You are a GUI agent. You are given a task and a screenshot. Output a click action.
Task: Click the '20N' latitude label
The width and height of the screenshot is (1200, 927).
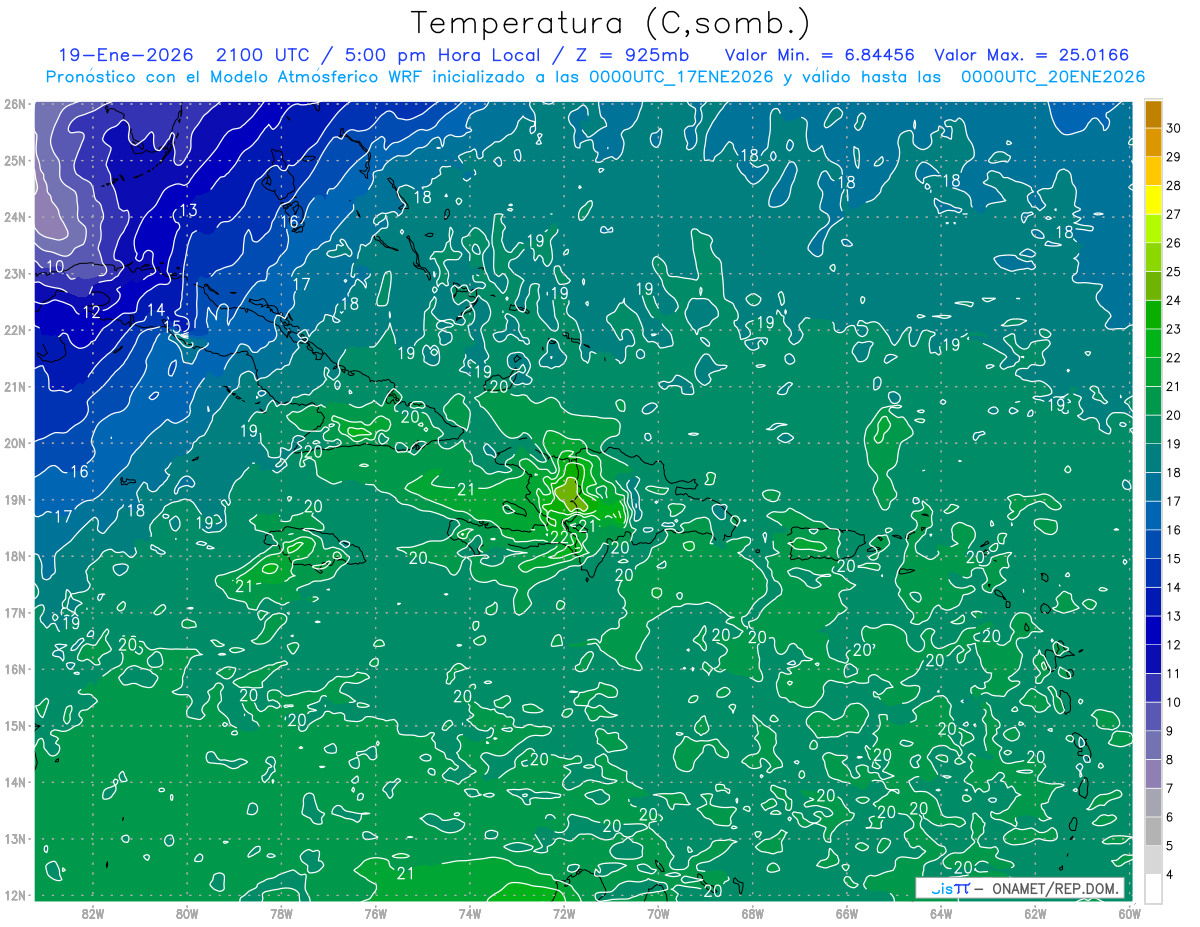point(14,443)
